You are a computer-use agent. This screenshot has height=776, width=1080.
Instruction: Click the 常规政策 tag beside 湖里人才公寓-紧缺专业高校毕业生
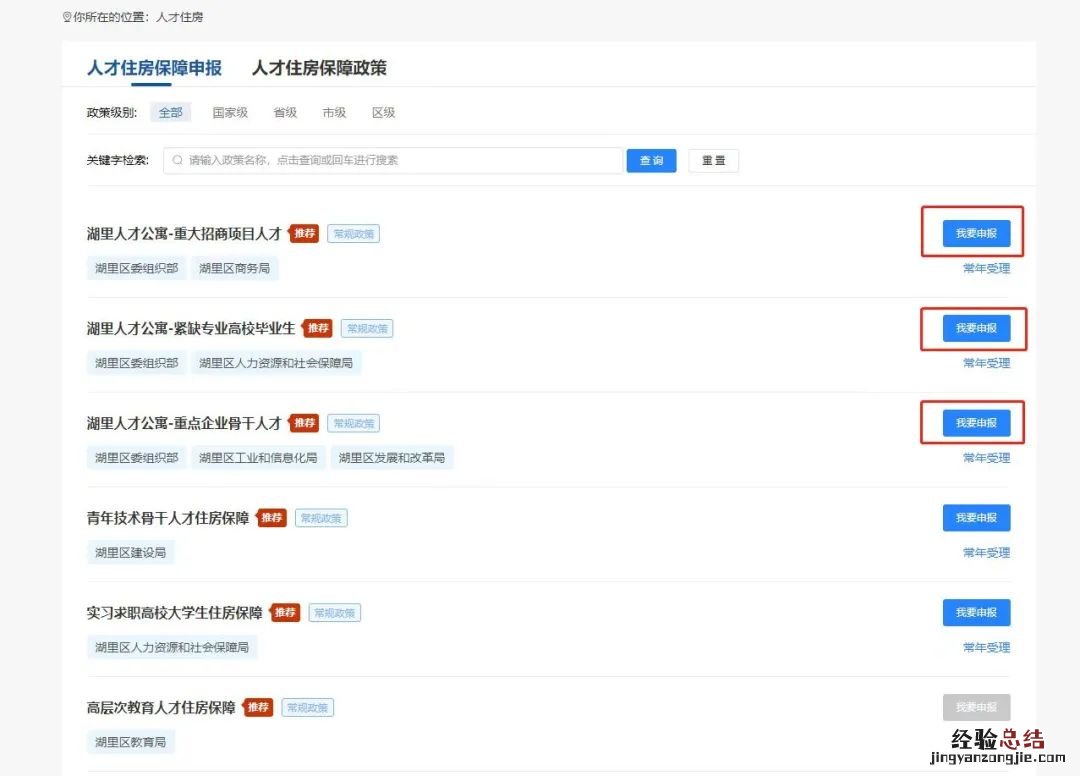coord(366,328)
